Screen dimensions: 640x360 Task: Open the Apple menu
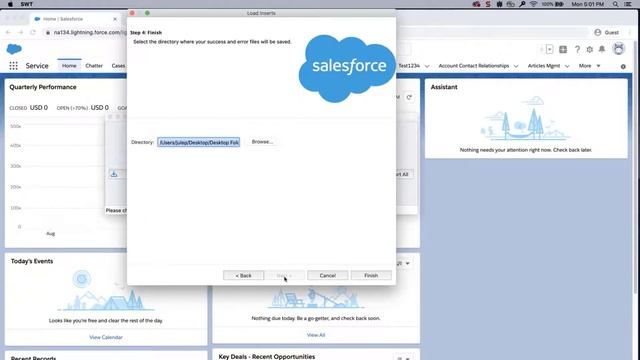10,4
